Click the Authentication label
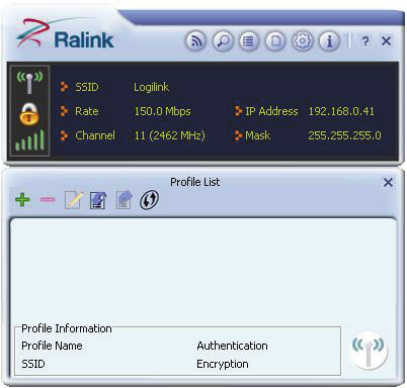The height and width of the screenshot is (388, 407). [232, 346]
